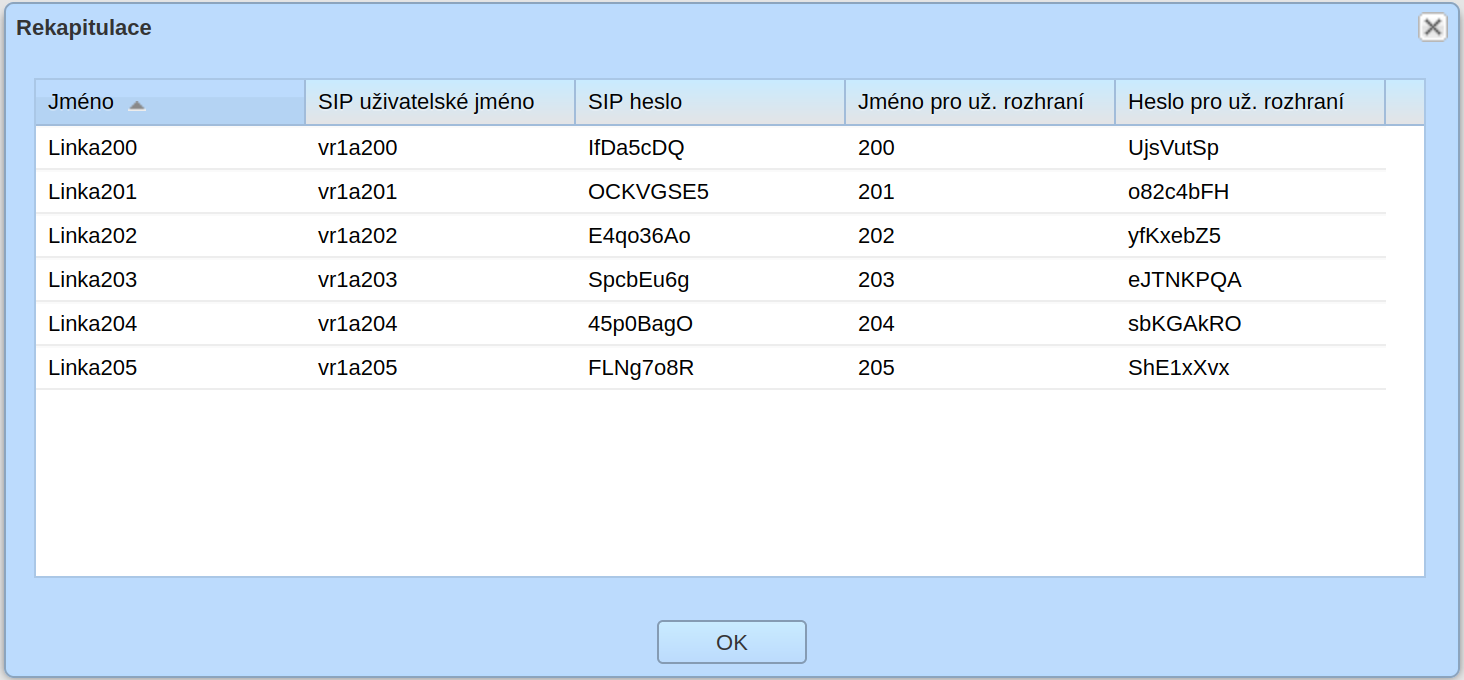Click SIP password IfDa5cDQ
This screenshot has width=1464, height=680.
pos(636,148)
